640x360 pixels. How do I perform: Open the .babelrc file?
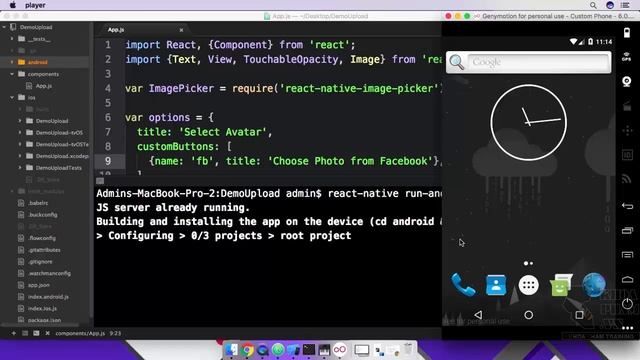pos(38,203)
